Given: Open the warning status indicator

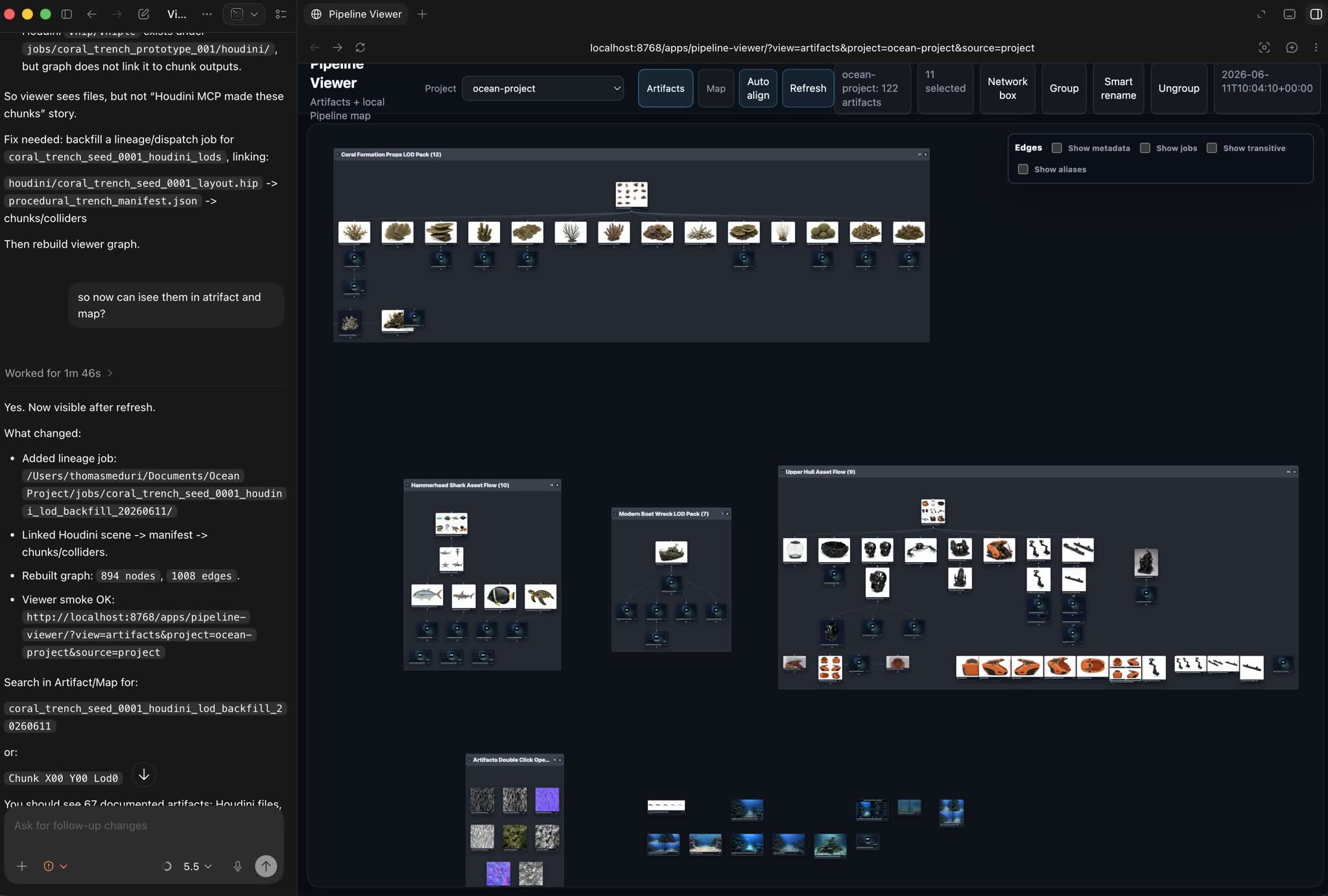Looking at the screenshot, I should (55, 866).
